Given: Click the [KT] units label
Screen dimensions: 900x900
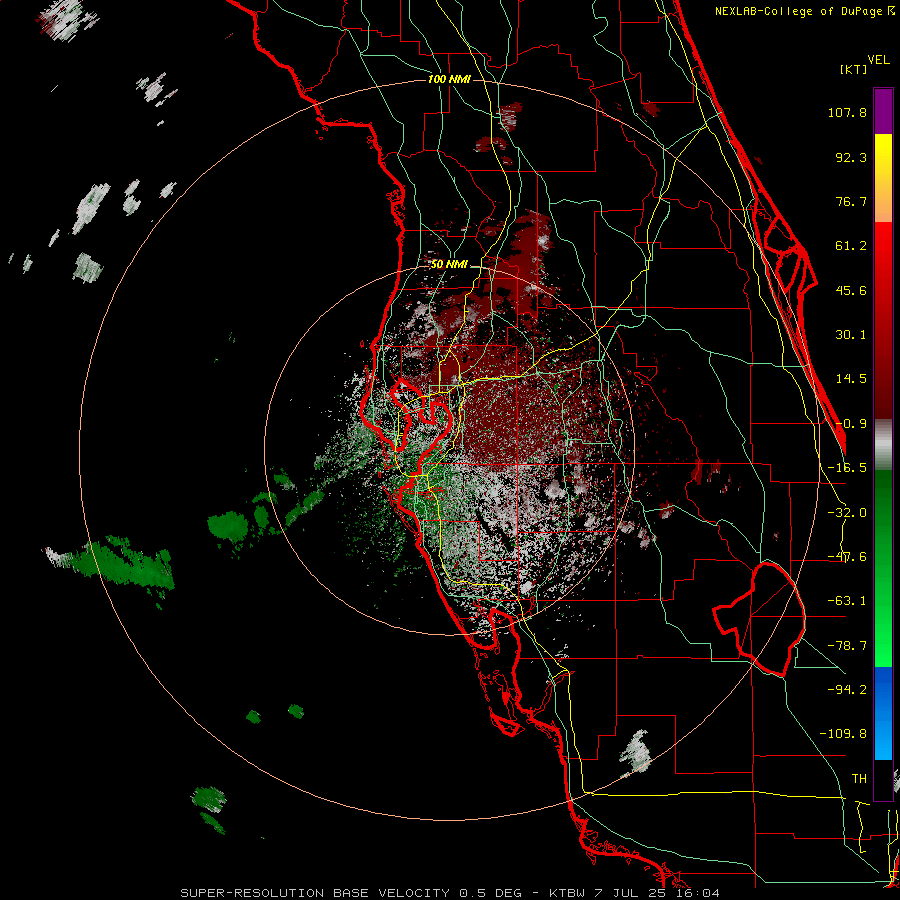Looking at the screenshot, I should pyautogui.click(x=853, y=69).
